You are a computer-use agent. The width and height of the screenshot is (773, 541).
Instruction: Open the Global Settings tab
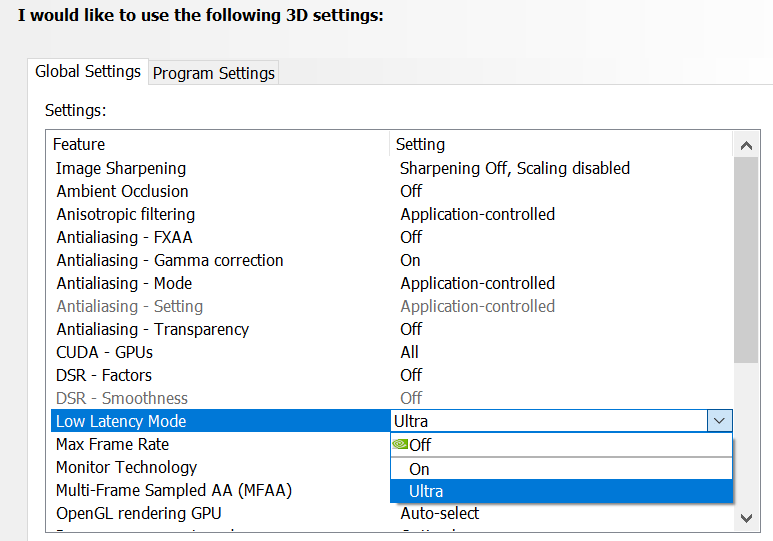point(88,72)
